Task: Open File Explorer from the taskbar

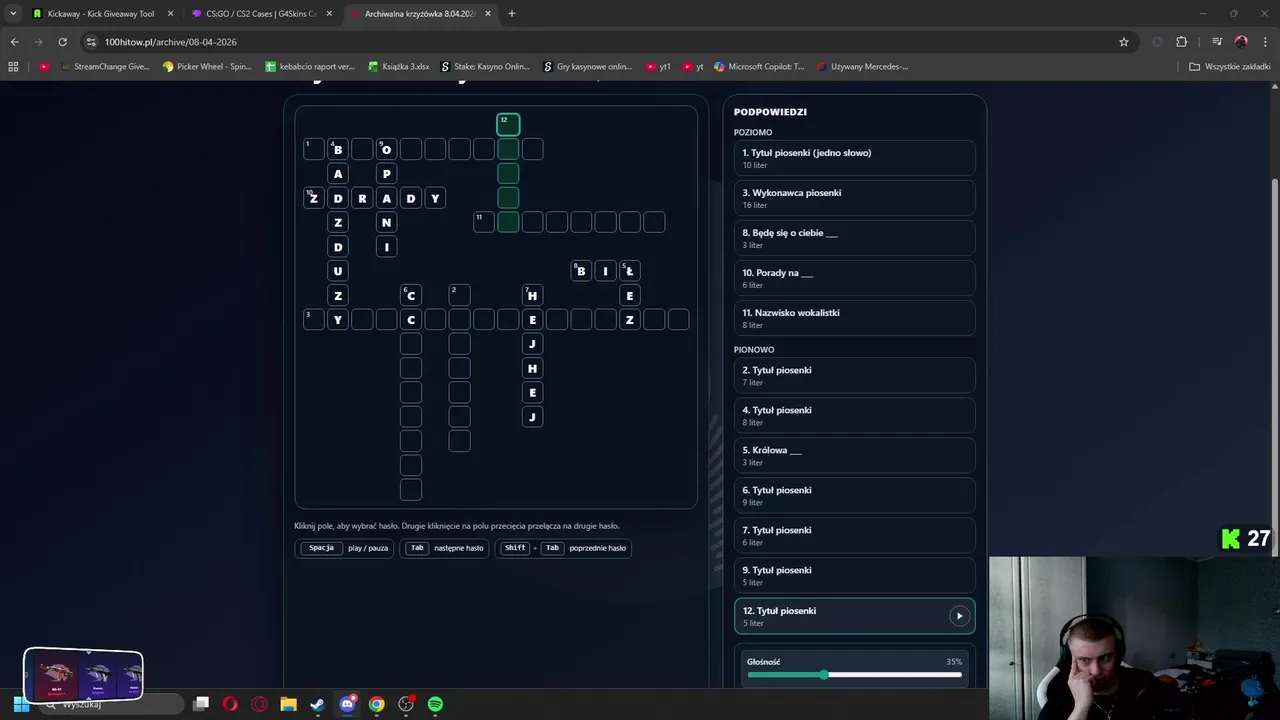Action: click(x=288, y=704)
